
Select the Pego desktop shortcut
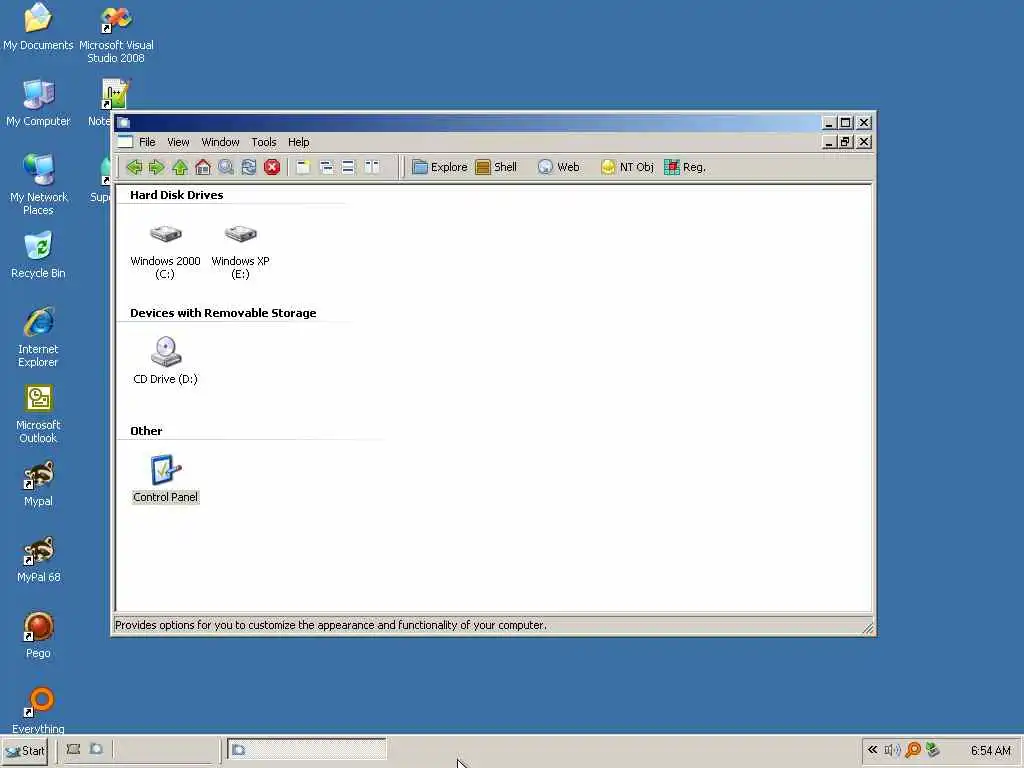(x=38, y=635)
